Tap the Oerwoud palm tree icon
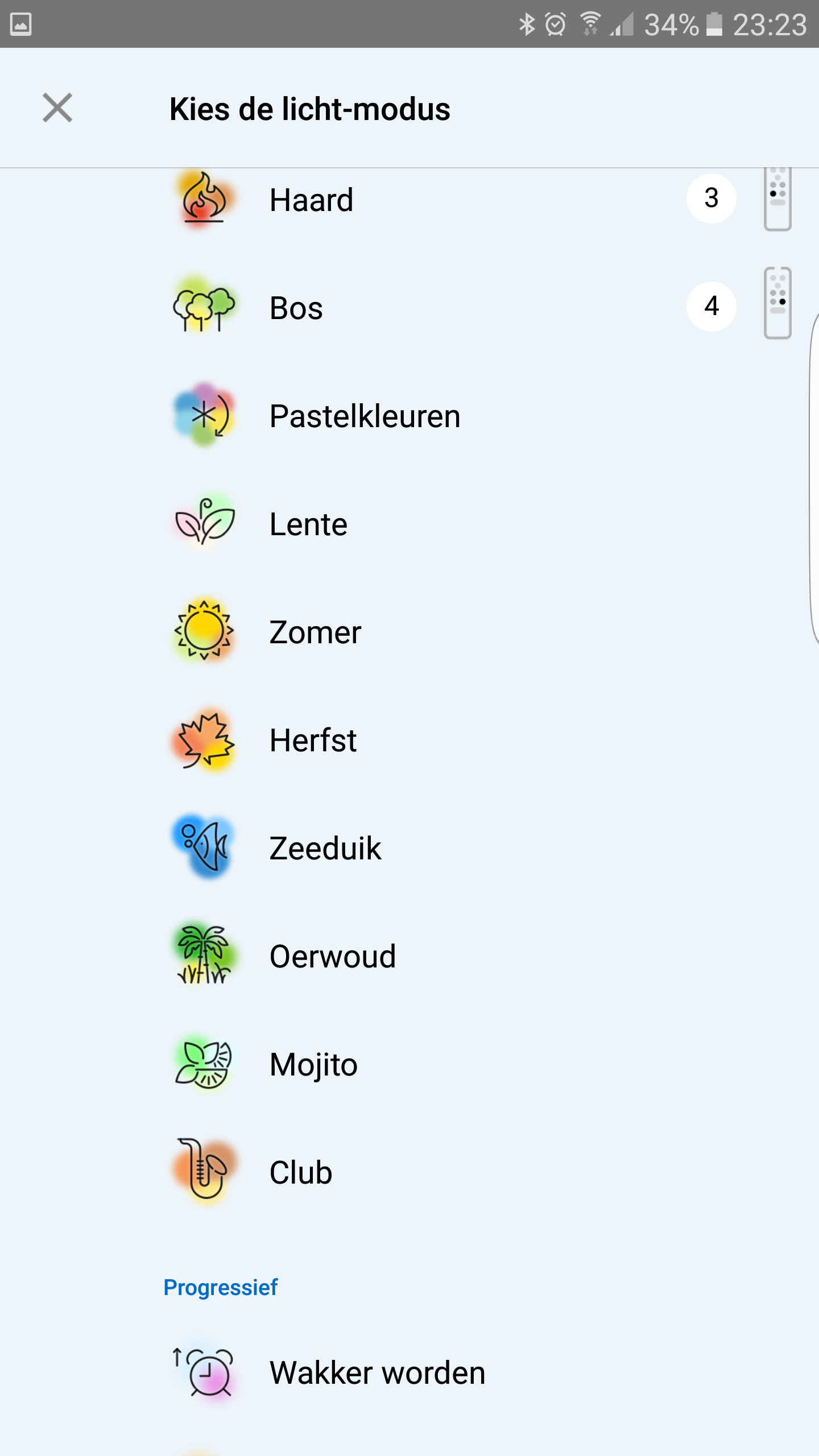 tap(204, 955)
